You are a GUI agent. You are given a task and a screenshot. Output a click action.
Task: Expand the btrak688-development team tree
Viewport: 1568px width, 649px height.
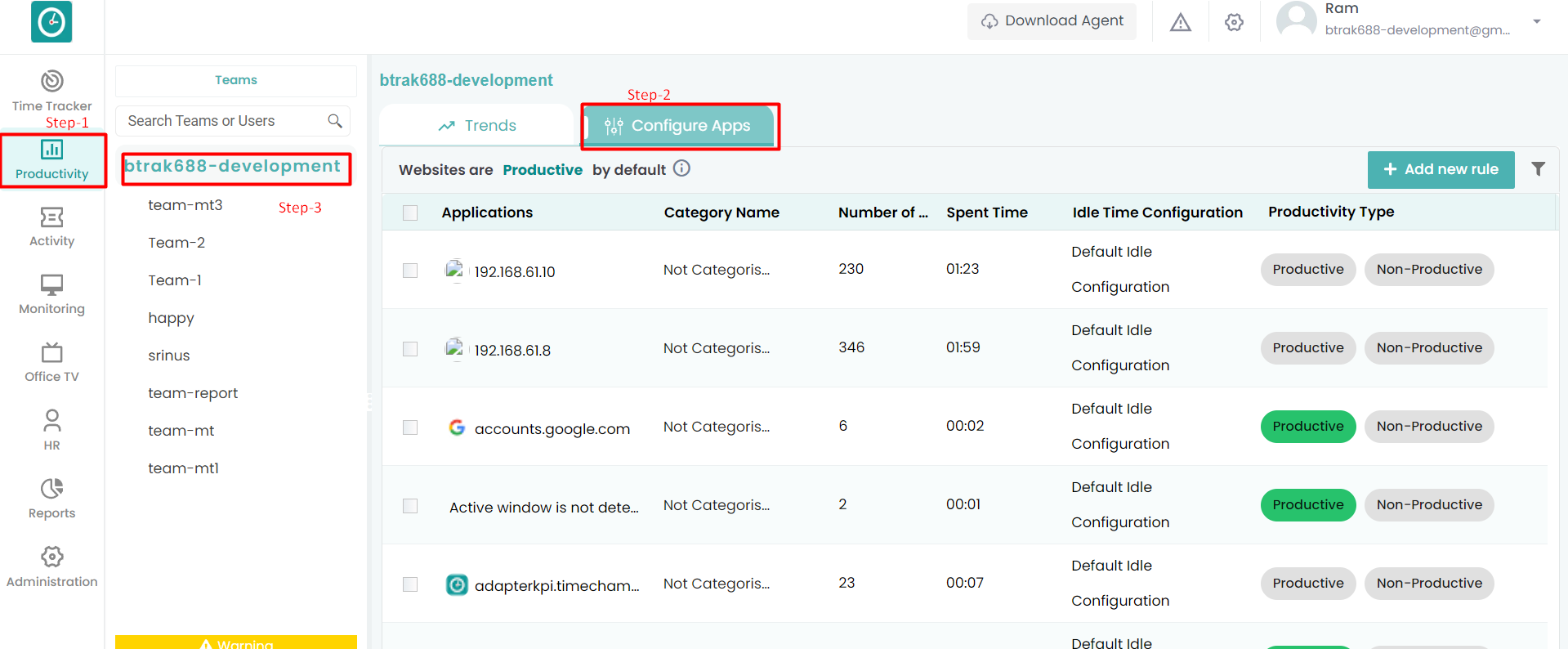[232, 167]
